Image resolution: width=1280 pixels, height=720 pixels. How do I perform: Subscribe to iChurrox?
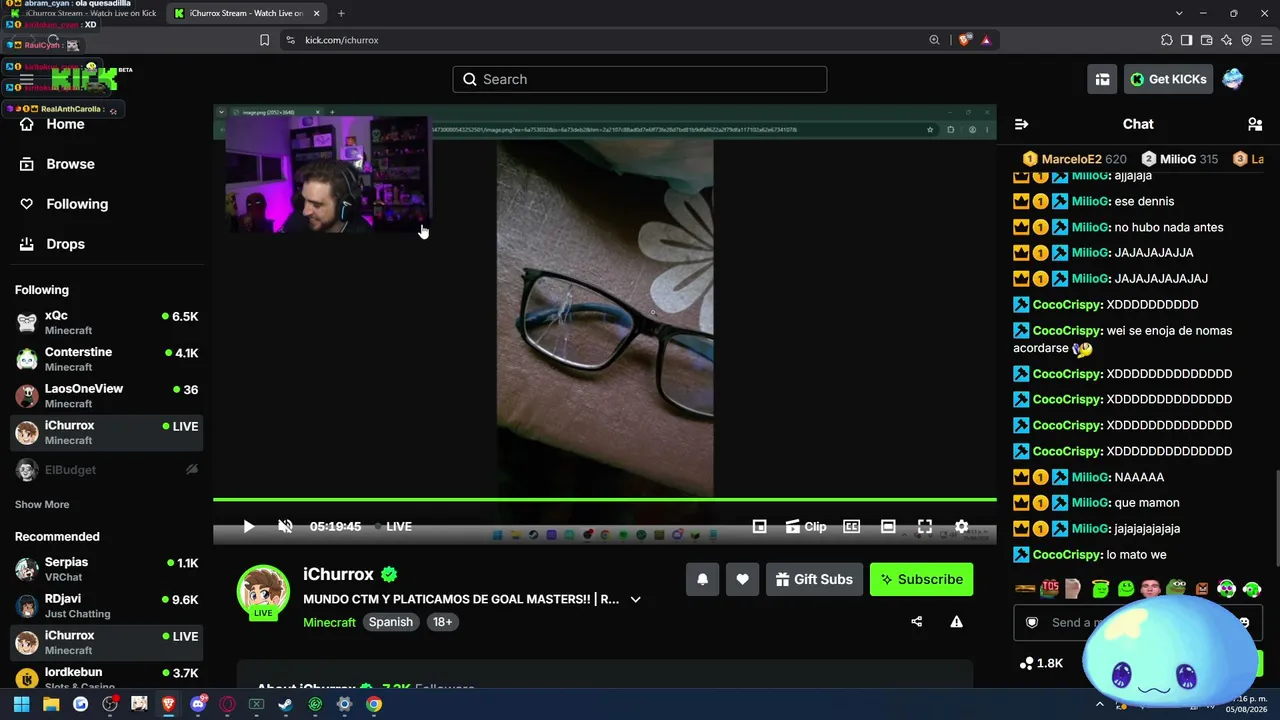[x=921, y=579]
